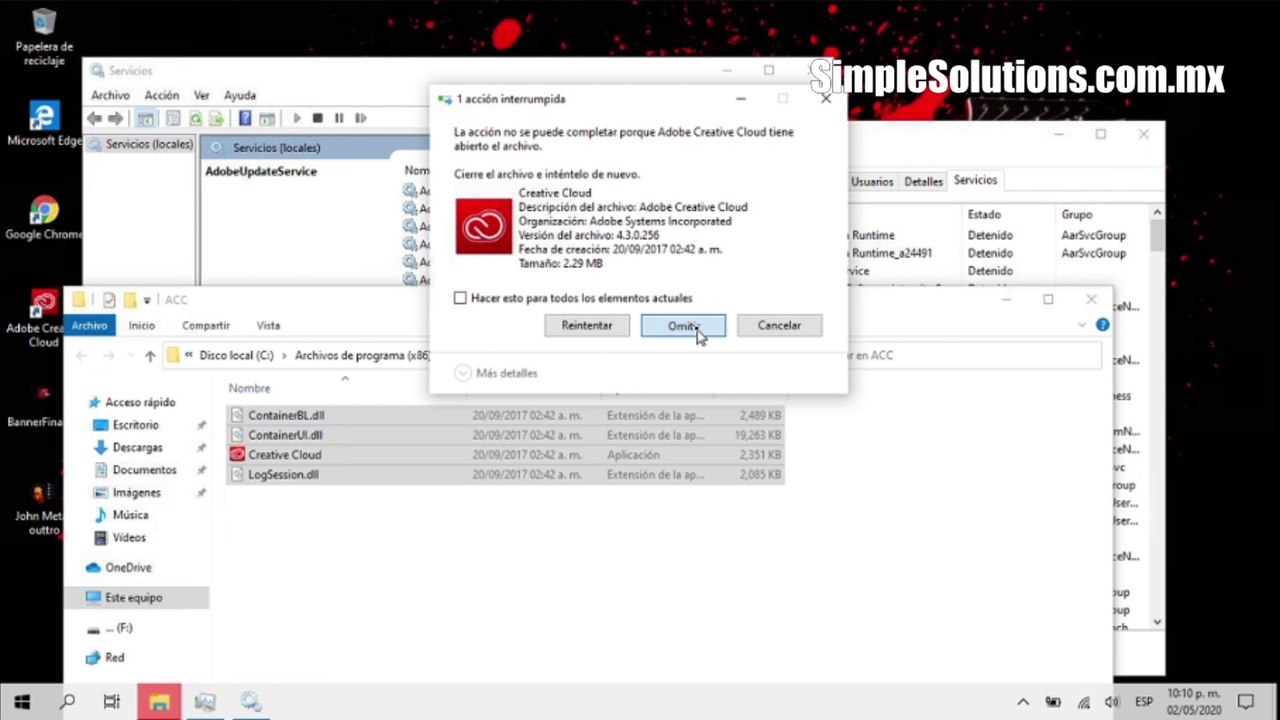
Task: Click the restart service icon
Action: (x=361, y=118)
